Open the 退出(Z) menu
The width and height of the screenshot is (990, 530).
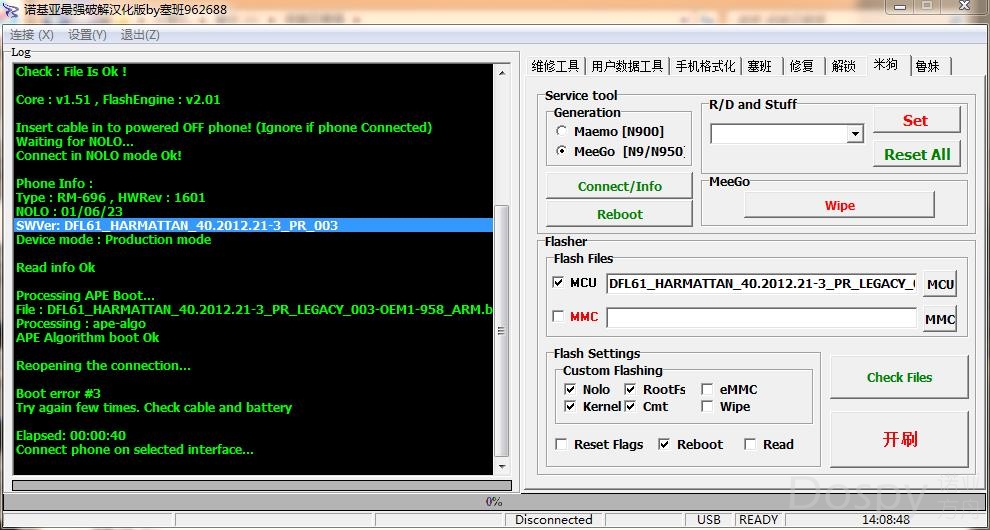click(140, 35)
